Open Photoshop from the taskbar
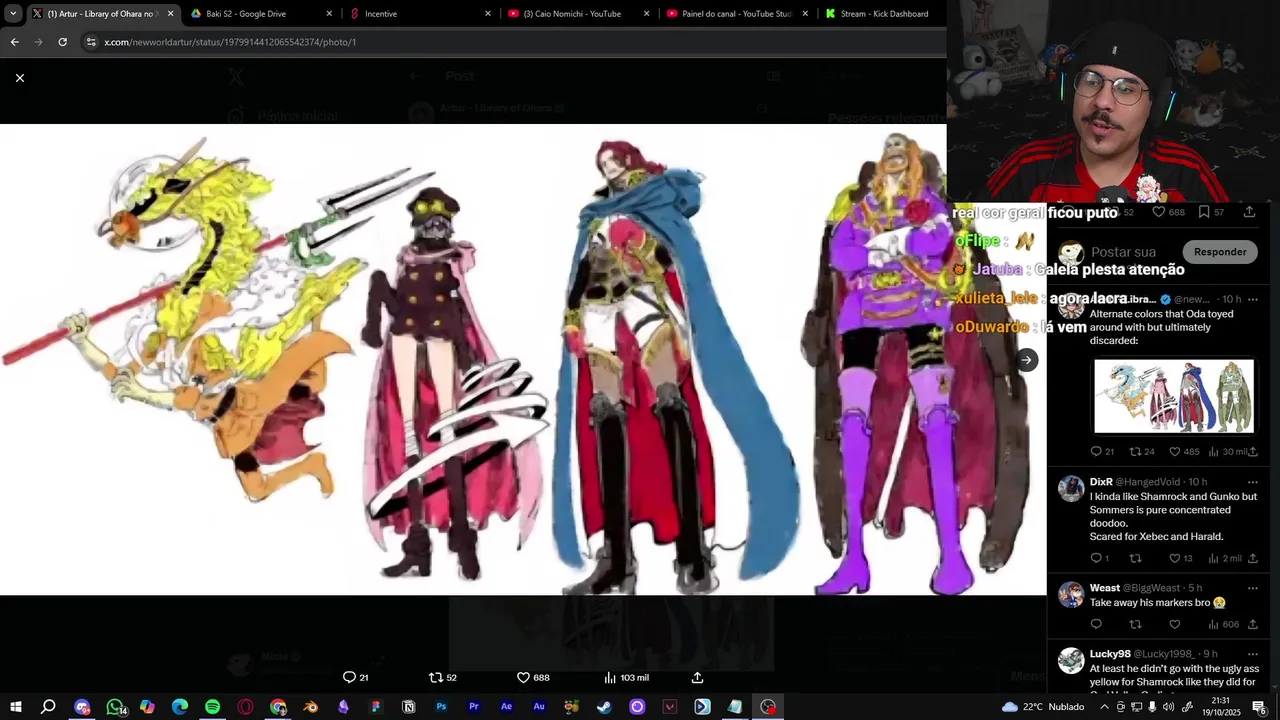Image resolution: width=1280 pixels, height=720 pixels. pos(441,707)
